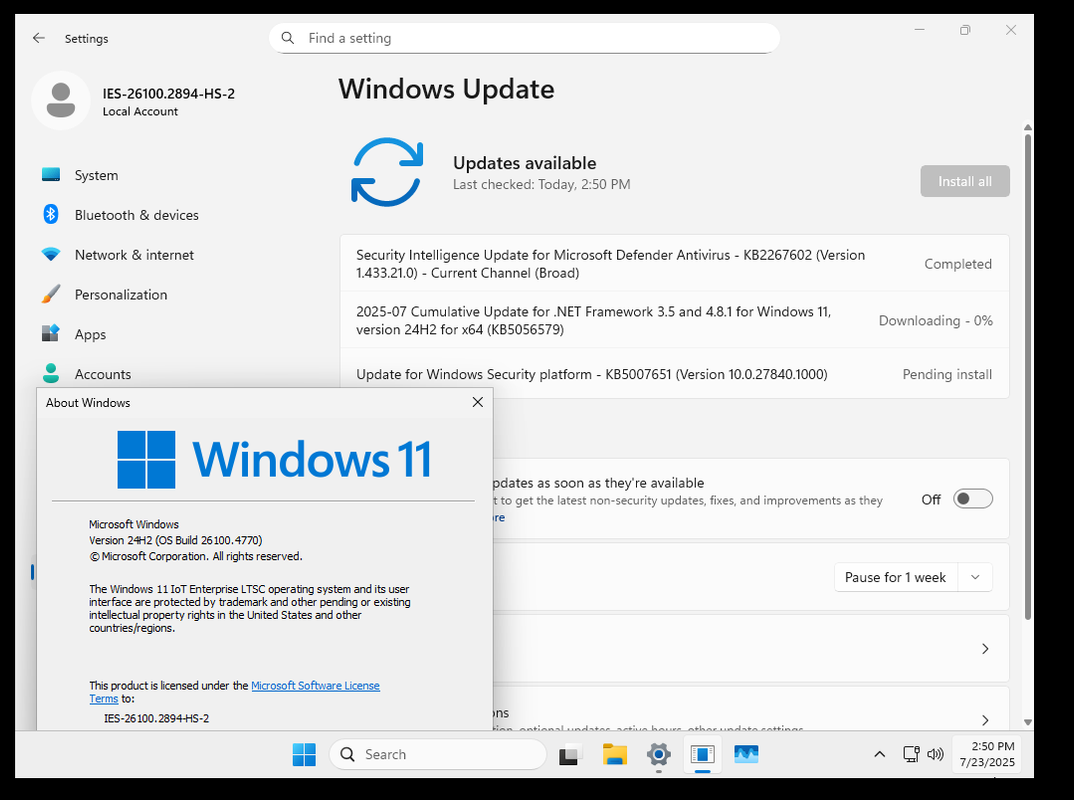Click the System monitor icon in sidebar
The height and width of the screenshot is (800, 1074).
coord(51,175)
